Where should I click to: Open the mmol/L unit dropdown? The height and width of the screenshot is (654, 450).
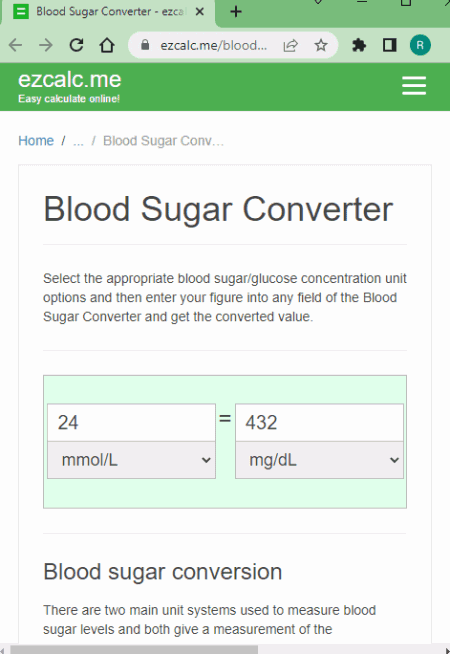[x=131, y=460]
